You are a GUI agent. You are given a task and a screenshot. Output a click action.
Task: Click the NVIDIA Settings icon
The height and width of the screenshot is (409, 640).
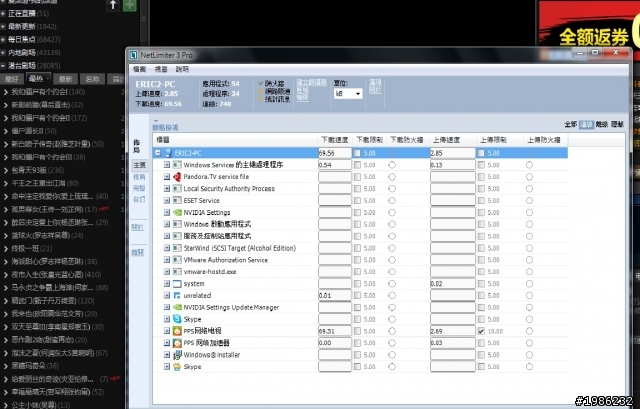pyautogui.click(x=177, y=212)
